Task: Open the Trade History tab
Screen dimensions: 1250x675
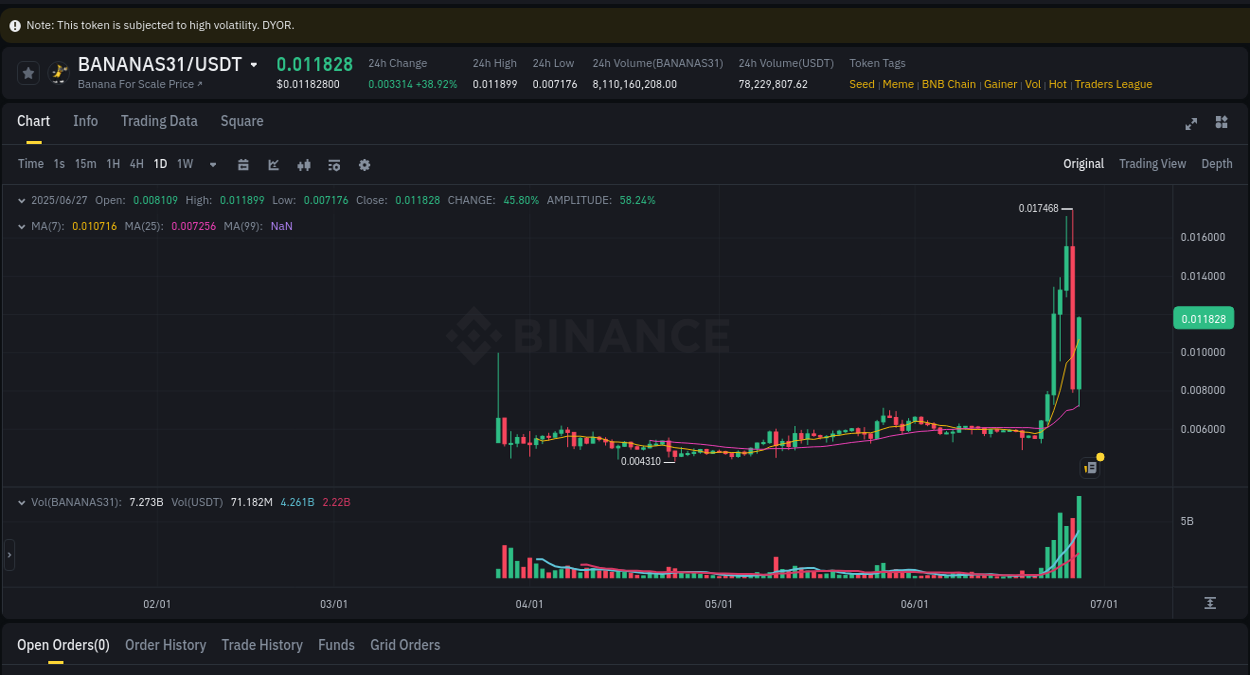Action: click(x=262, y=645)
